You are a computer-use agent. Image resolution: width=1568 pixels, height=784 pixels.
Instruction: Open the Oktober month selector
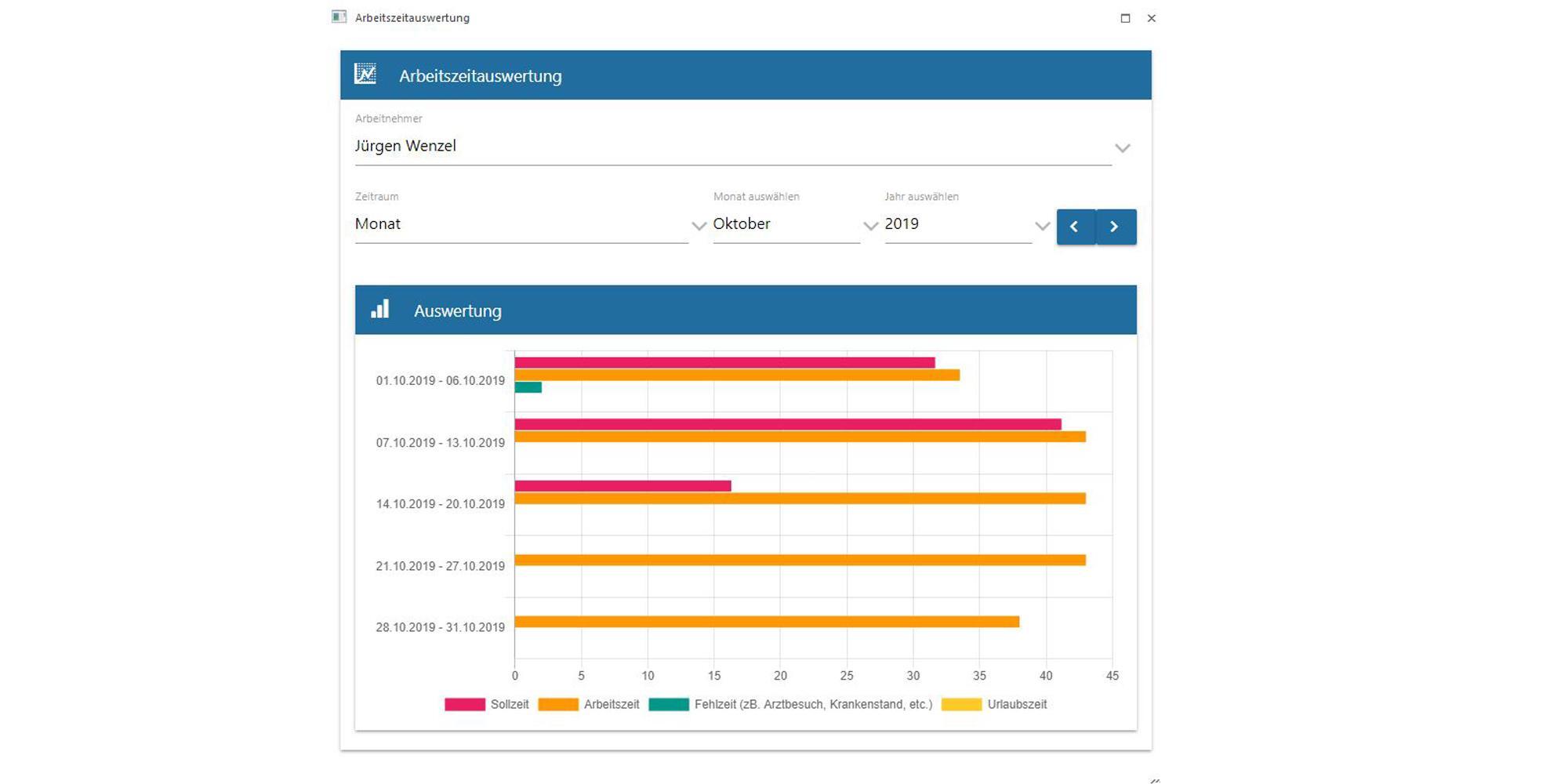(786, 224)
